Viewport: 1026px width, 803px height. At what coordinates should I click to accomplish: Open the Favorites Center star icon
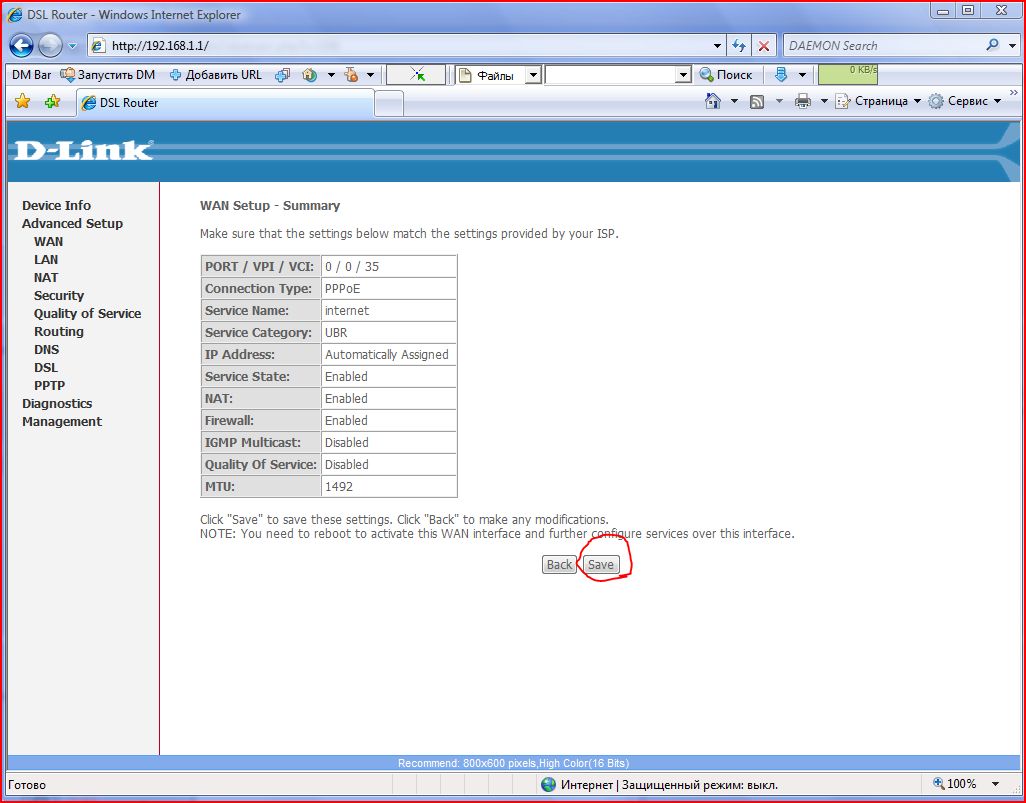click(x=23, y=101)
